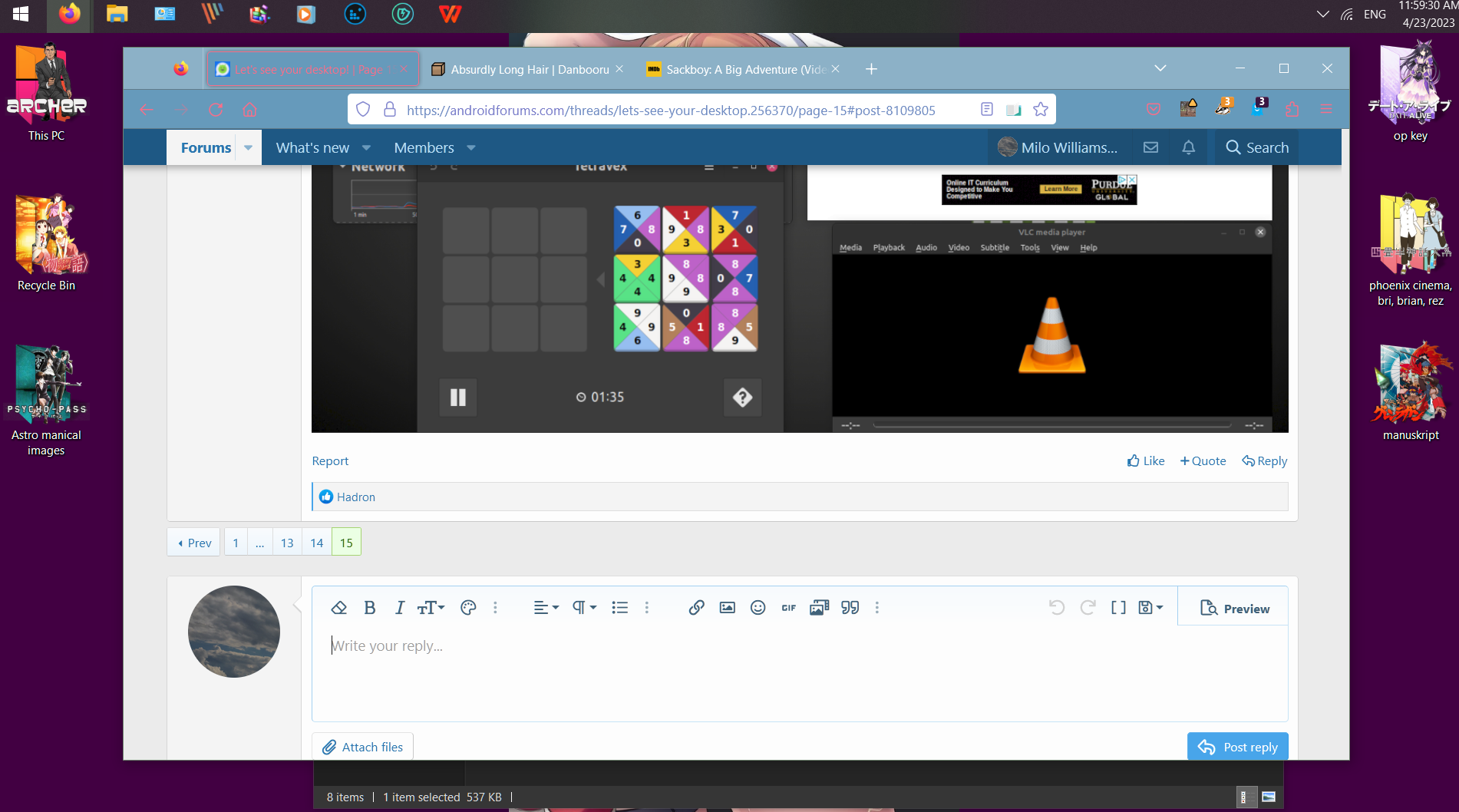Open the Members menu item

424,147
